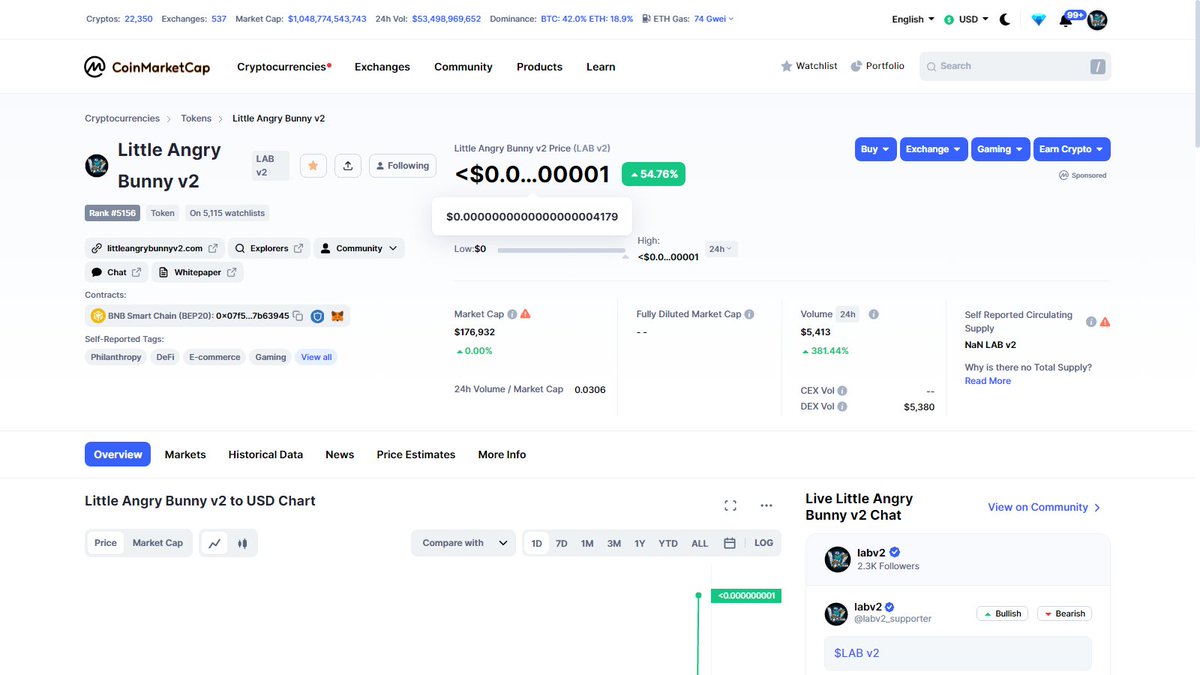Expand the Community links dropdown
The width and height of the screenshot is (1200, 675).
359,248
